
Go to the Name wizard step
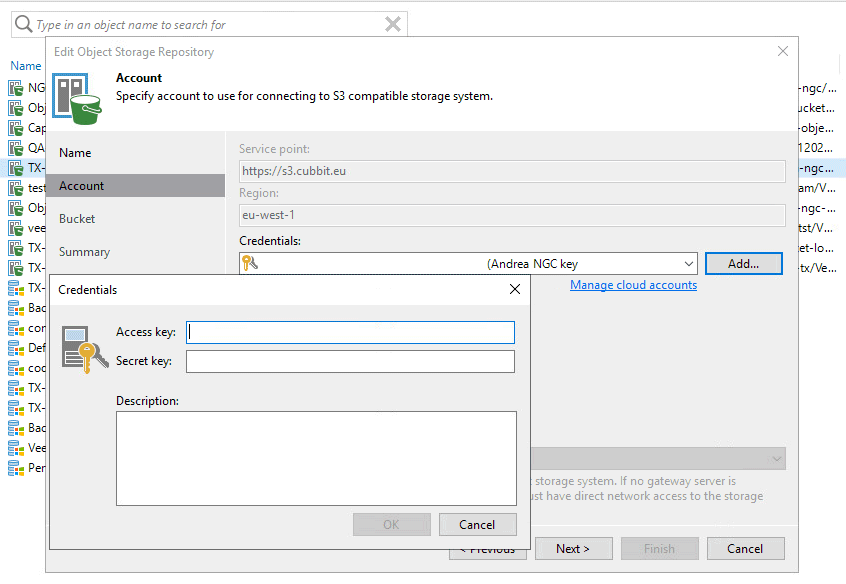(75, 153)
